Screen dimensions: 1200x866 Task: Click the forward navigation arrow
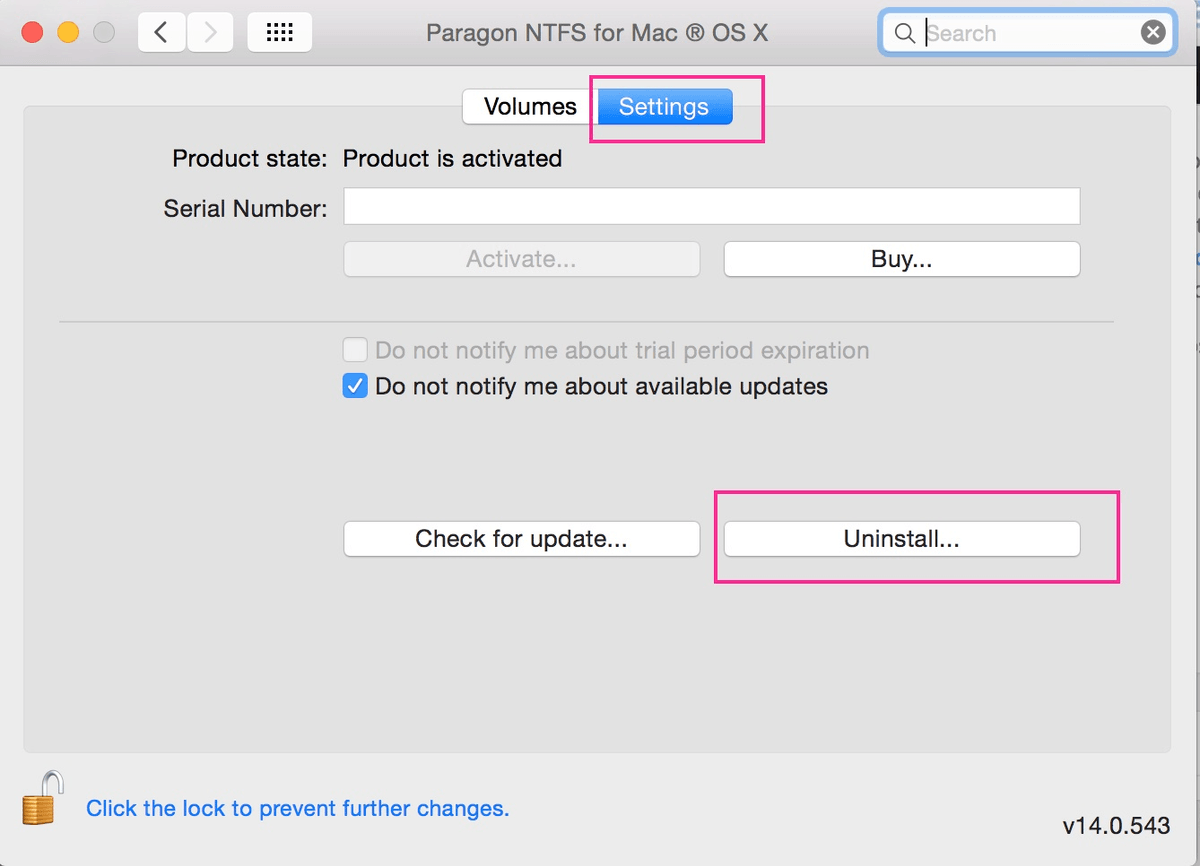(x=209, y=31)
